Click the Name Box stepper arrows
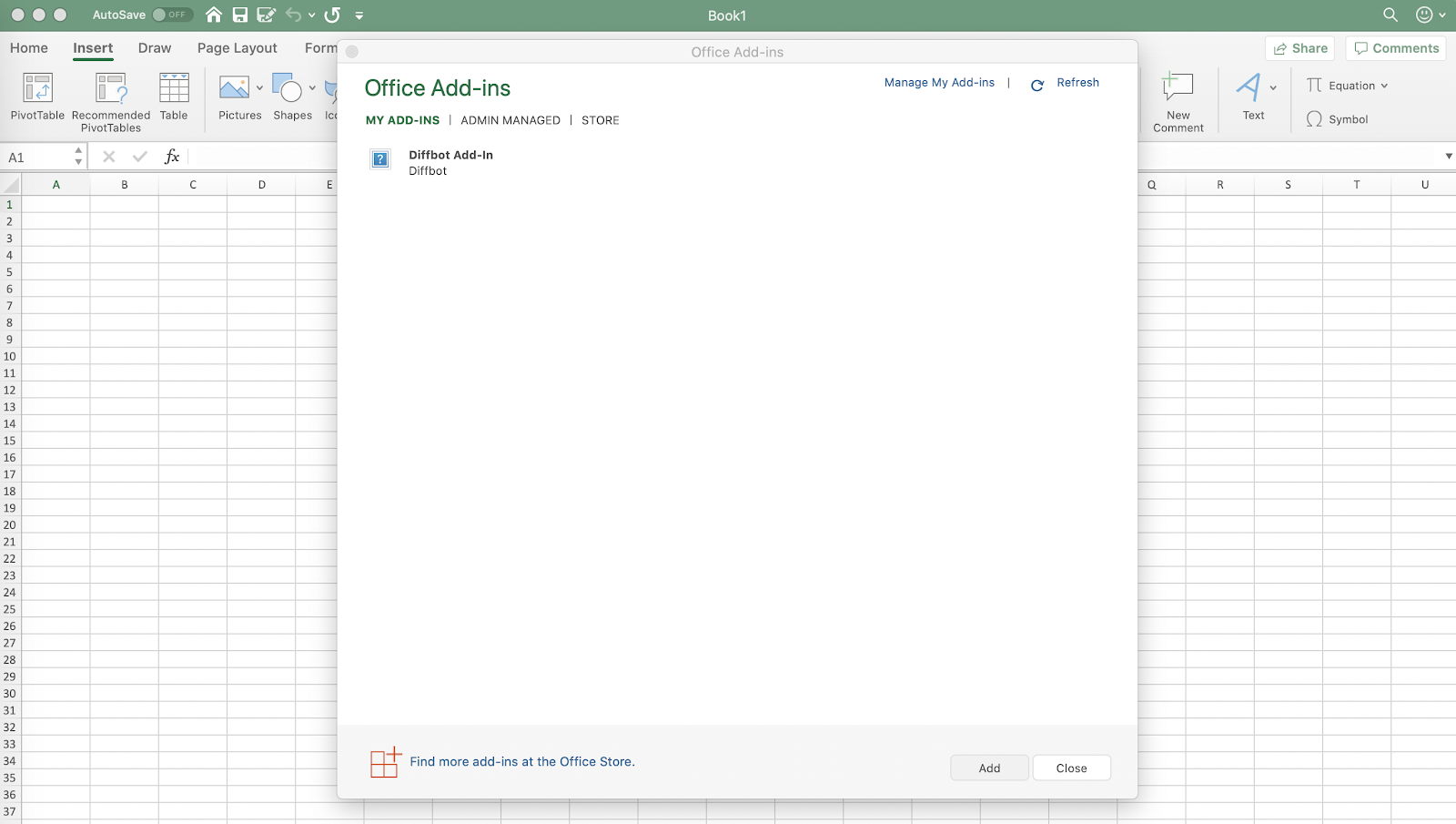The height and width of the screenshot is (824, 1456). coord(78,157)
